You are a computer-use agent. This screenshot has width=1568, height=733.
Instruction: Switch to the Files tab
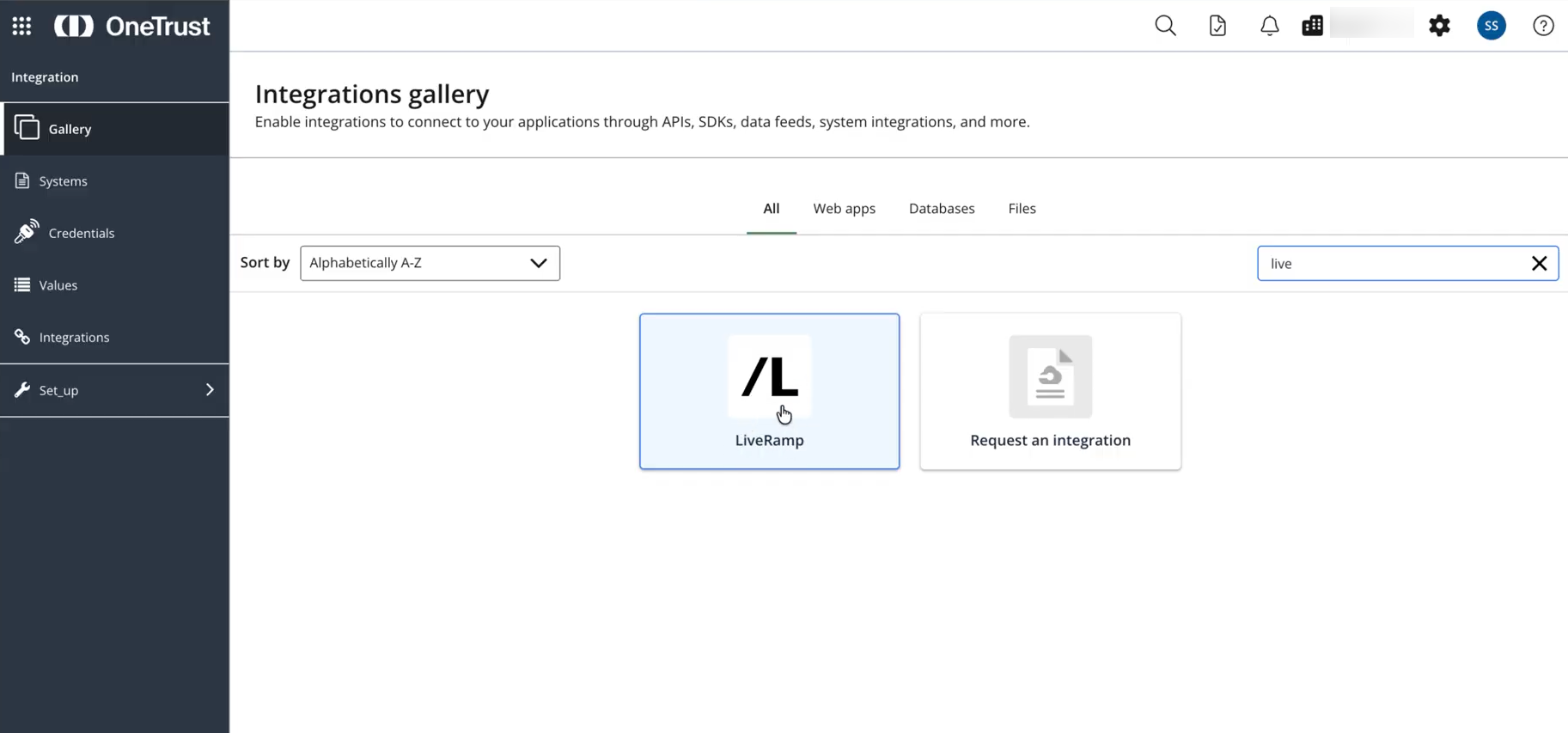[x=1022, y=209]
